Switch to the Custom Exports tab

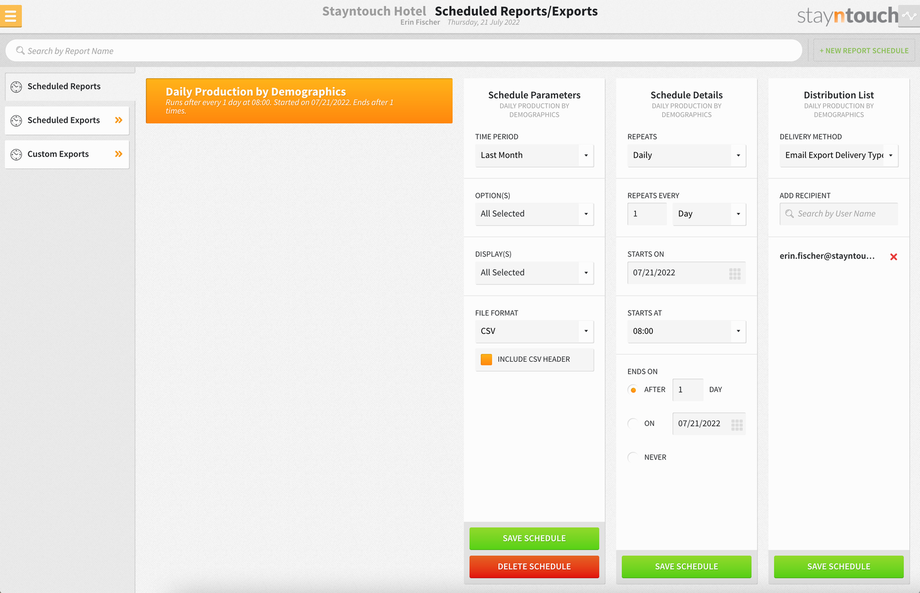(x=67, y=154)
